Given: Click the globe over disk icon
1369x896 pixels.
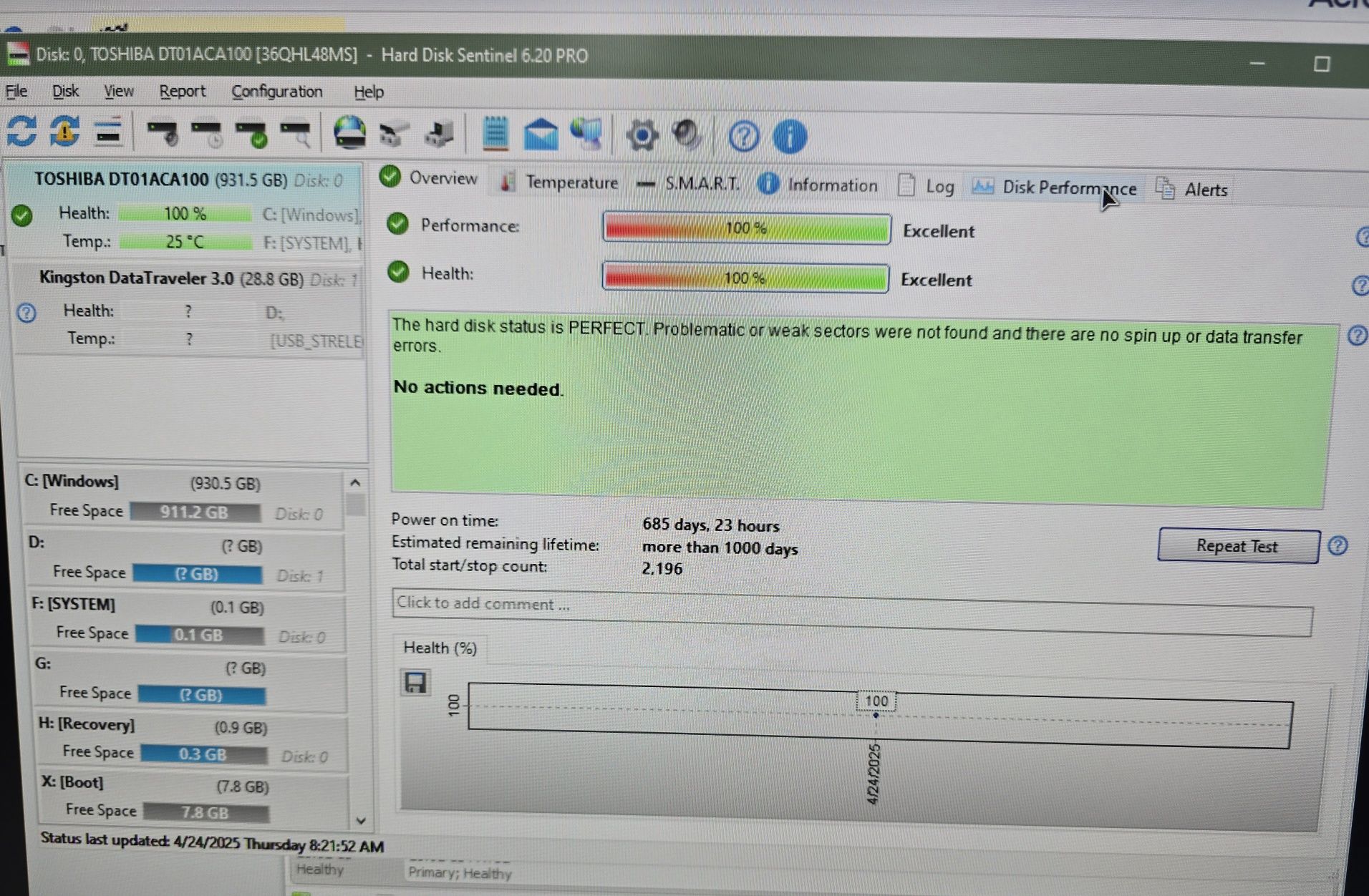Looking at the screenshot, I should pyautogui.click(x=349, y=133).
